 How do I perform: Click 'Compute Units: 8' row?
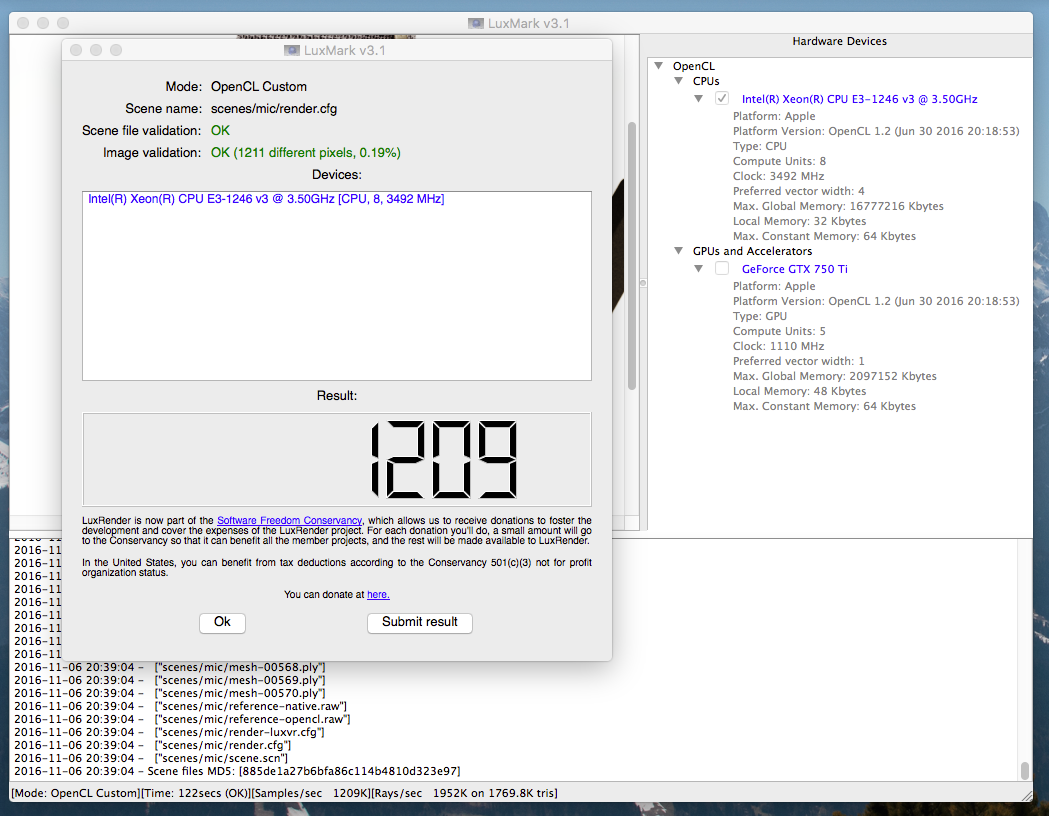click(x=779, y=161)
